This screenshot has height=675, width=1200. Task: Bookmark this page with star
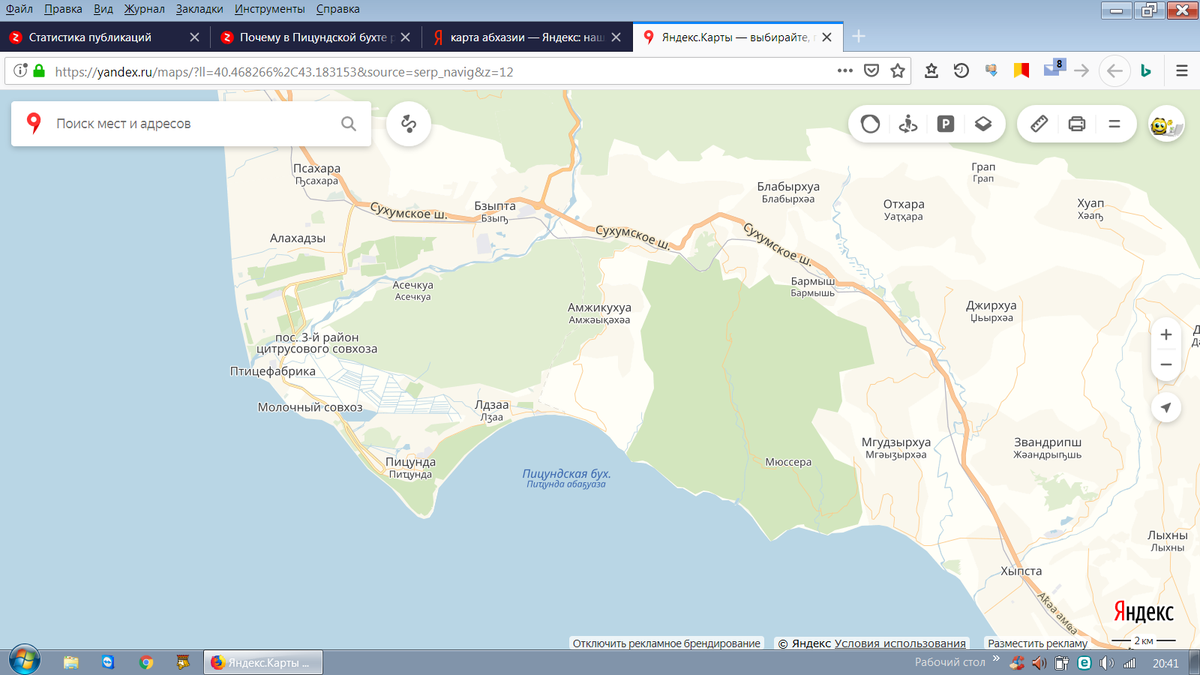[x=898, y=71]
